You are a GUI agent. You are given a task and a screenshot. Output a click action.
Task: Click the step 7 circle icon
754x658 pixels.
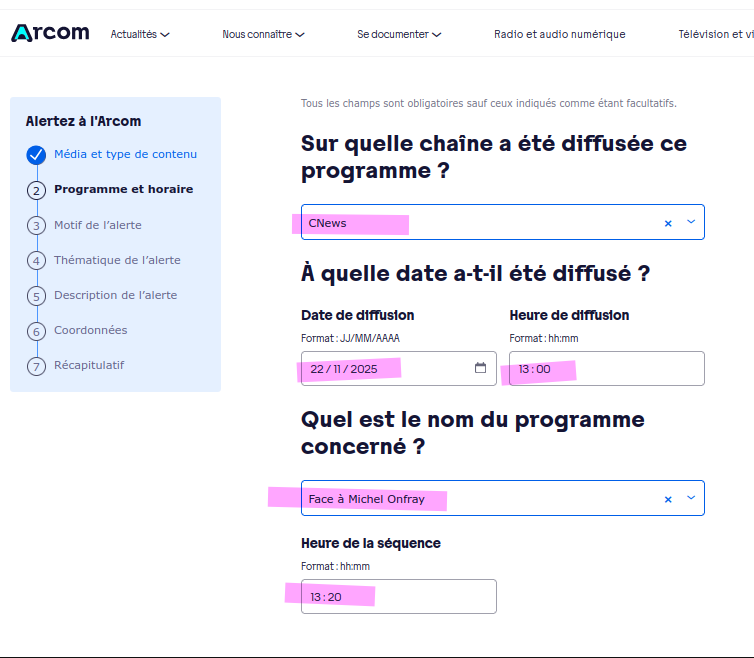tap(37, 366)
